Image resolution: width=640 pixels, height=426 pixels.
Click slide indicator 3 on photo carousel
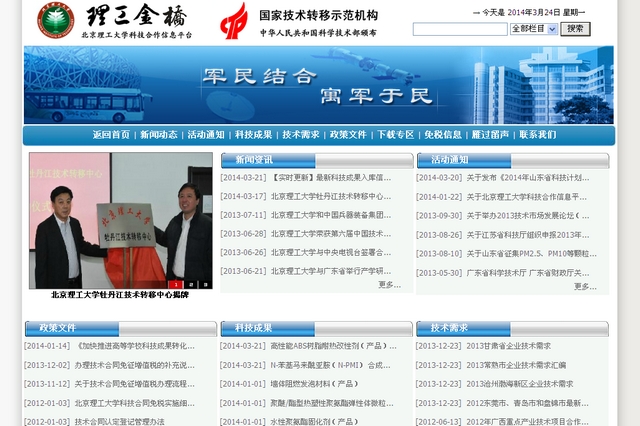[x=205, y=284]
